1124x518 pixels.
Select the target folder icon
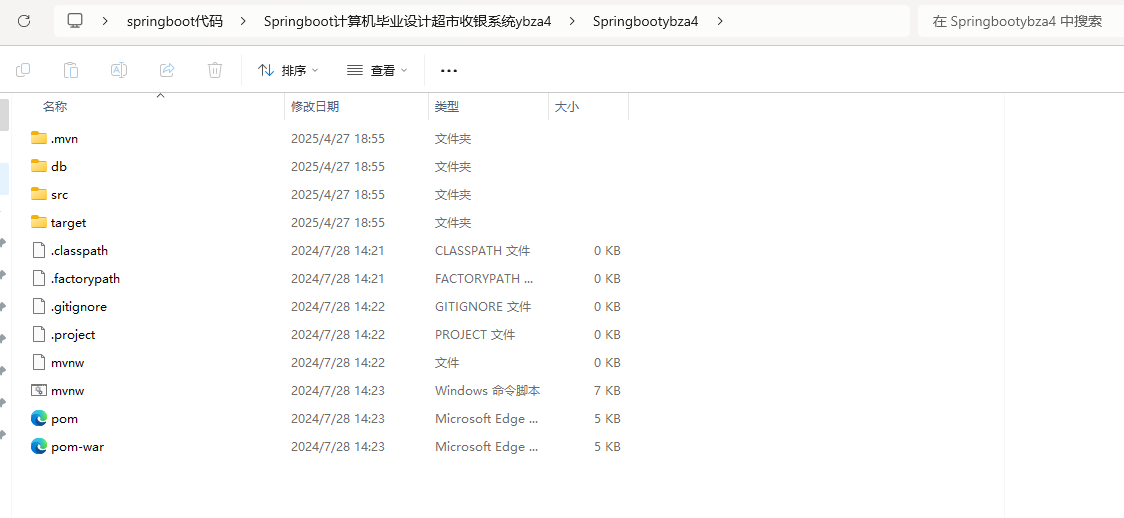coord(39,222)
